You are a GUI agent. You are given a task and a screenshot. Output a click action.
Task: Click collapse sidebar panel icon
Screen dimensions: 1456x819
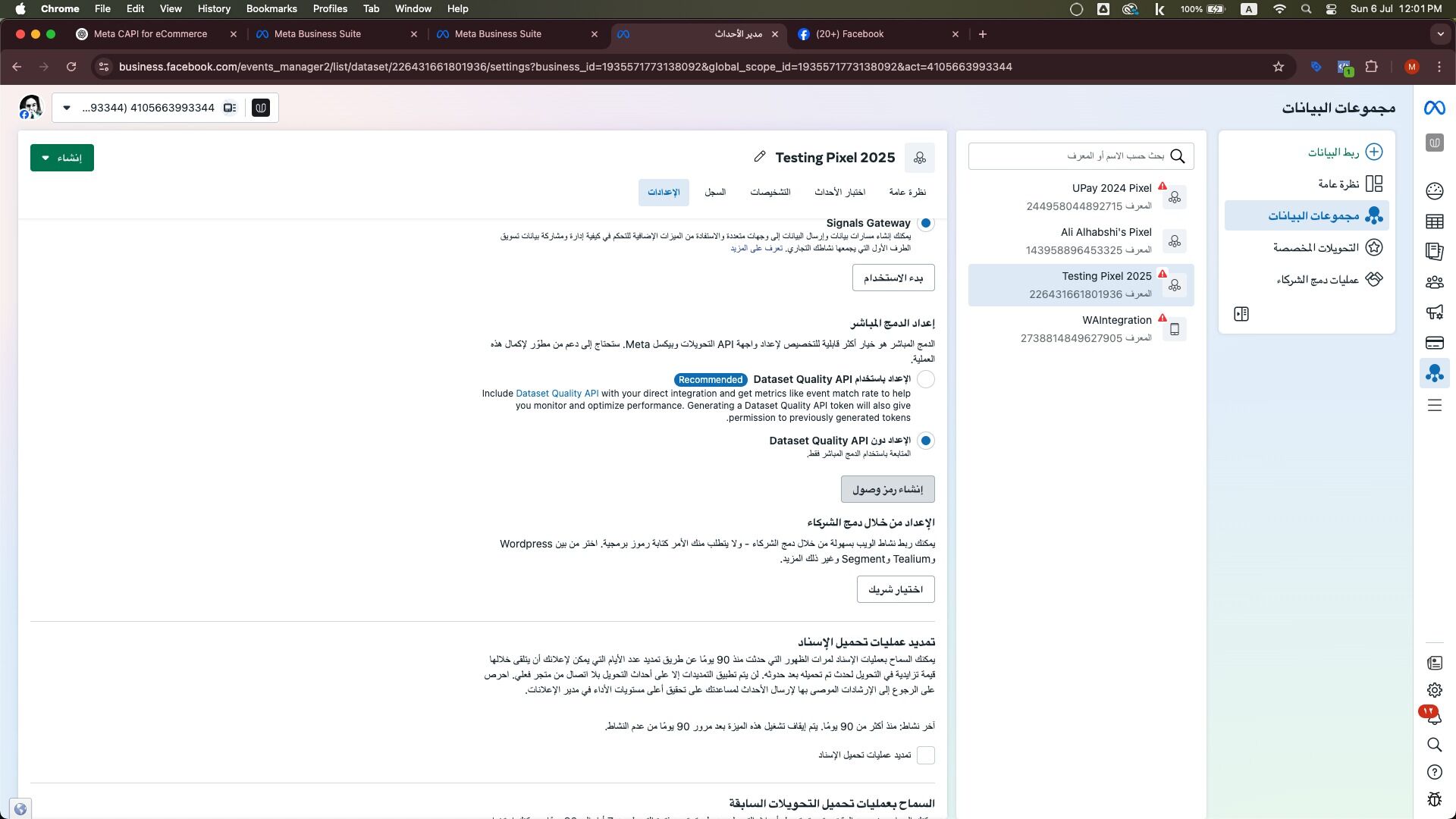(x=1241, y=314)
